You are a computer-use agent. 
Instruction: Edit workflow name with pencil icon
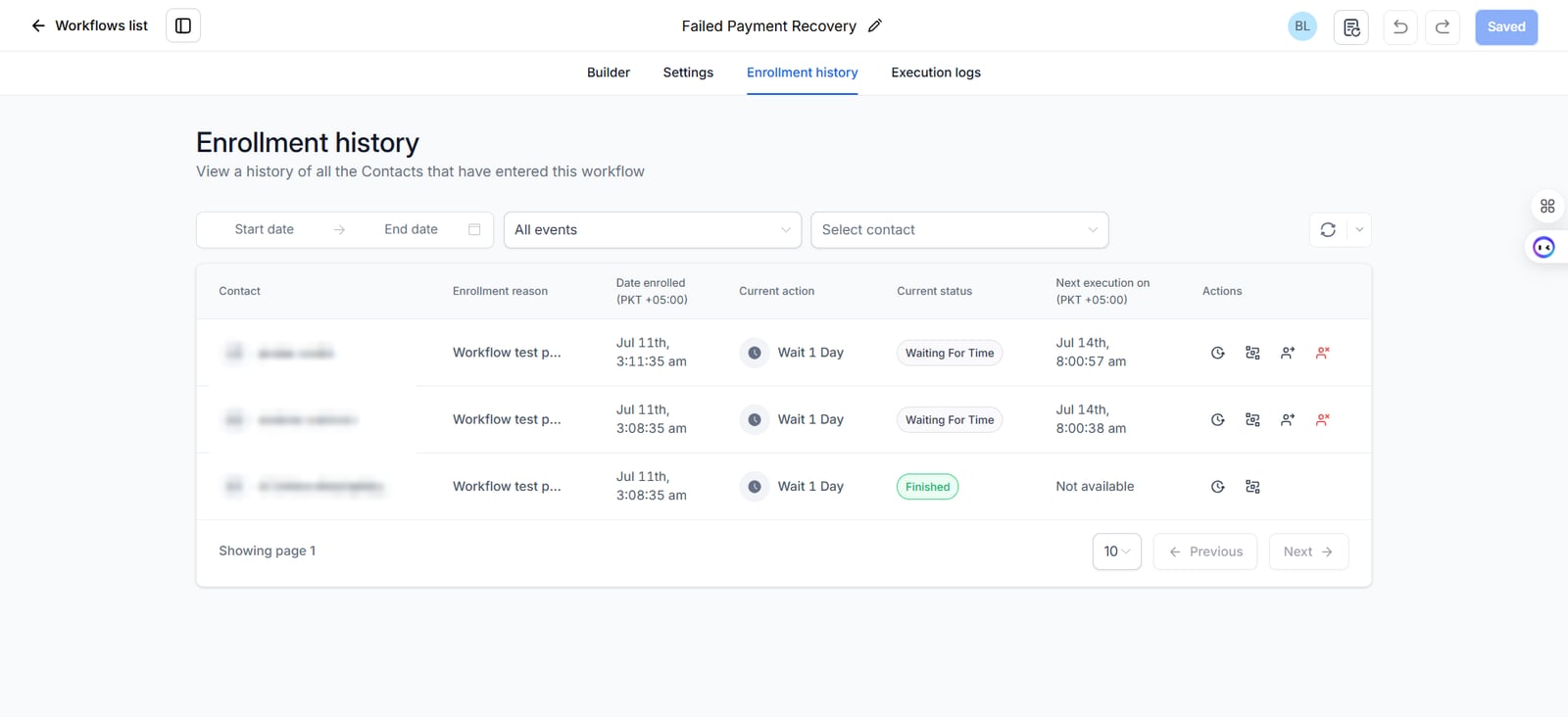(x=875, y=25)
